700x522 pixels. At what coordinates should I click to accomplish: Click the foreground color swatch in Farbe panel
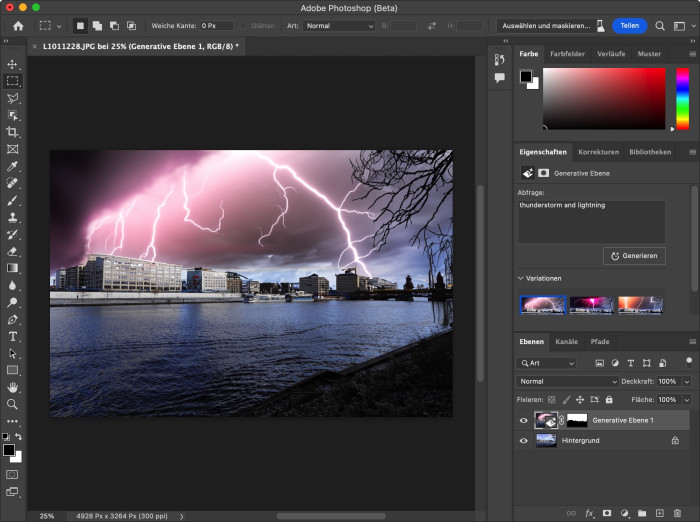526,77
